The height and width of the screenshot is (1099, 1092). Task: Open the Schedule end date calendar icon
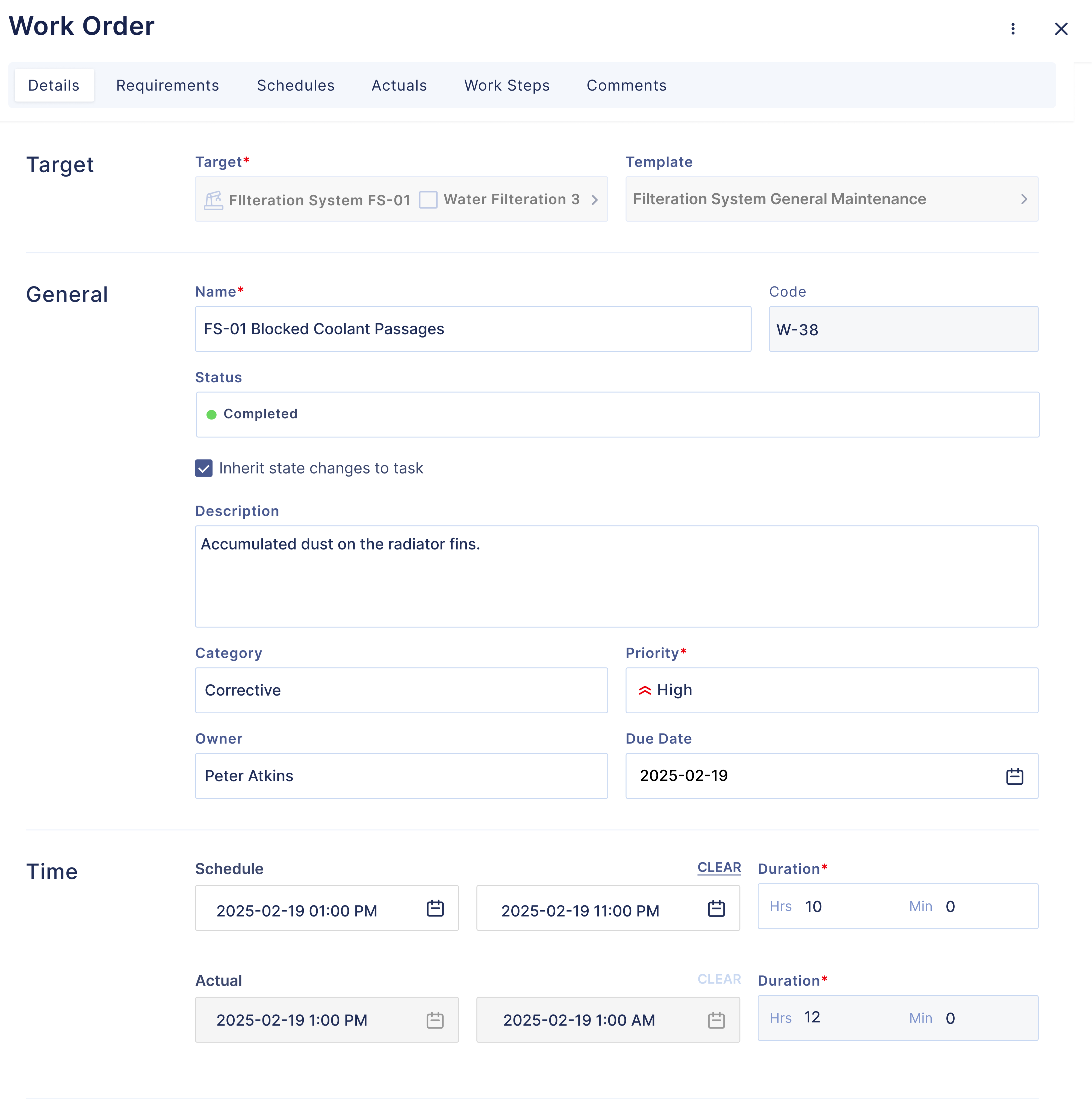click(716, 908)
